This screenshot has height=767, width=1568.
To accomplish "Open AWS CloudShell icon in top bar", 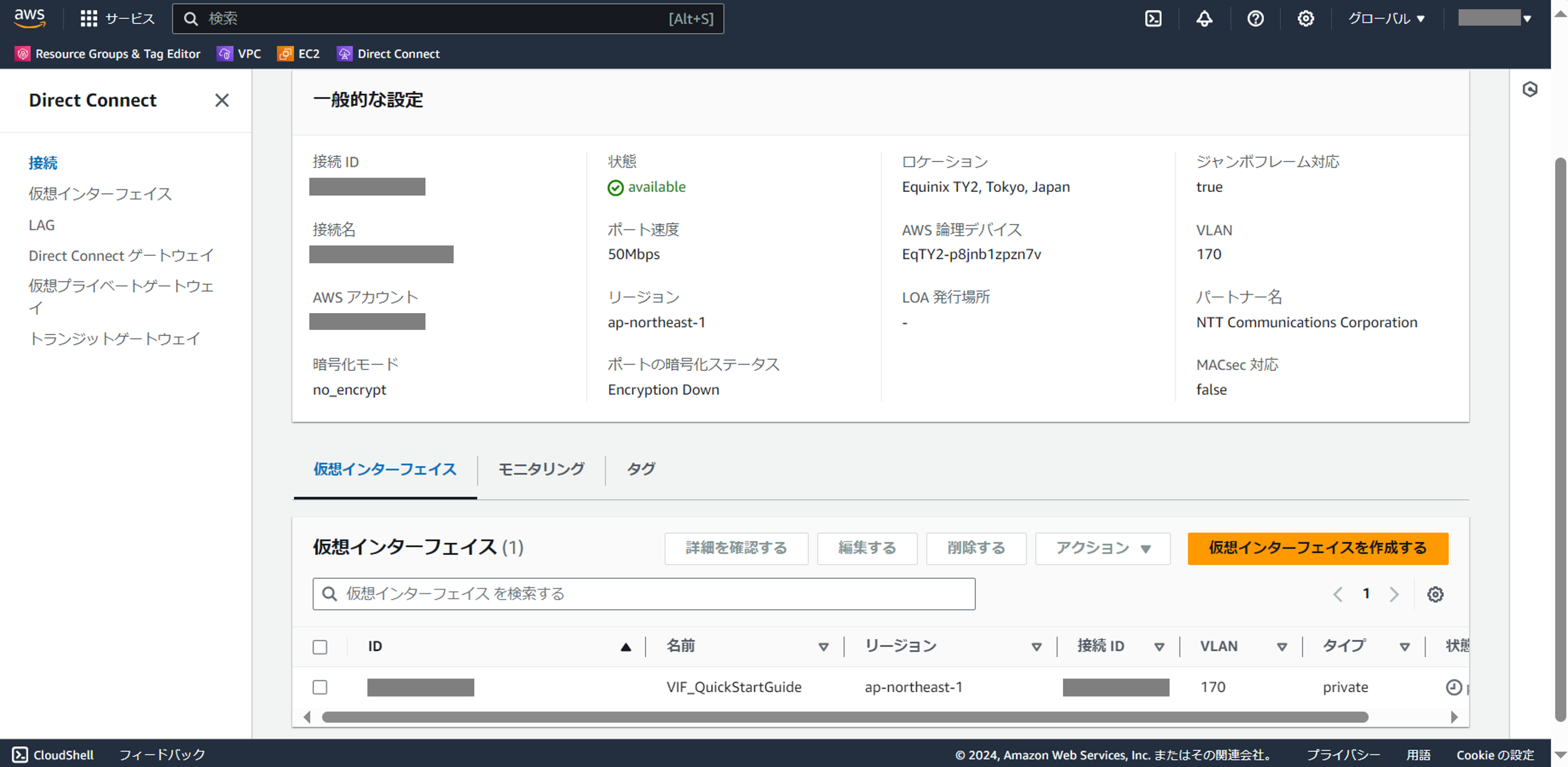I will pyautogui.click(x=1153, y=19).
